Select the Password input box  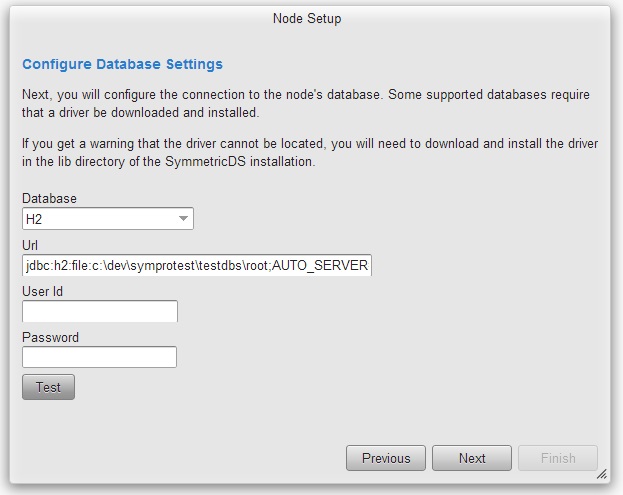coord(99,357)
